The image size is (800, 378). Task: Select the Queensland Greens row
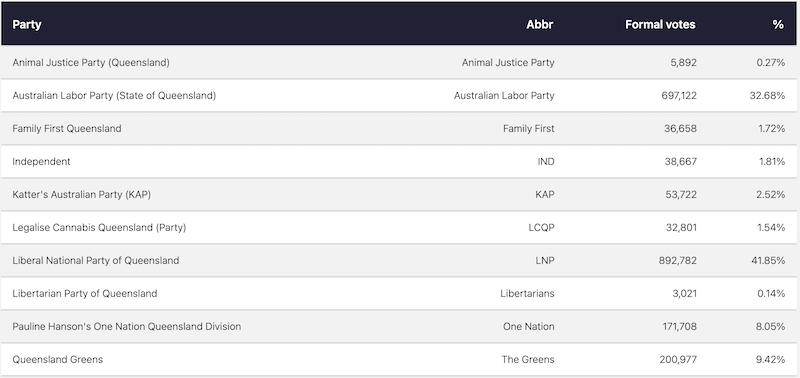398,359
